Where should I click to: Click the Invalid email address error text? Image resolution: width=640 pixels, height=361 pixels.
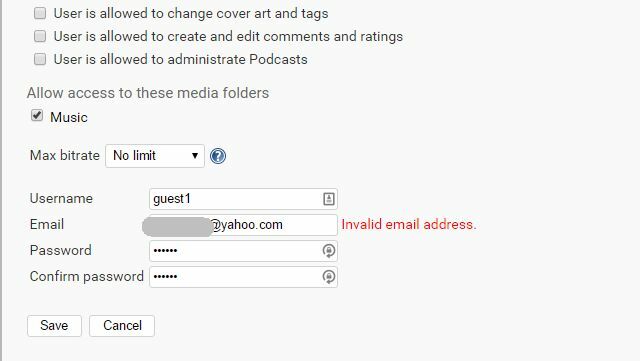coord(409,224)
